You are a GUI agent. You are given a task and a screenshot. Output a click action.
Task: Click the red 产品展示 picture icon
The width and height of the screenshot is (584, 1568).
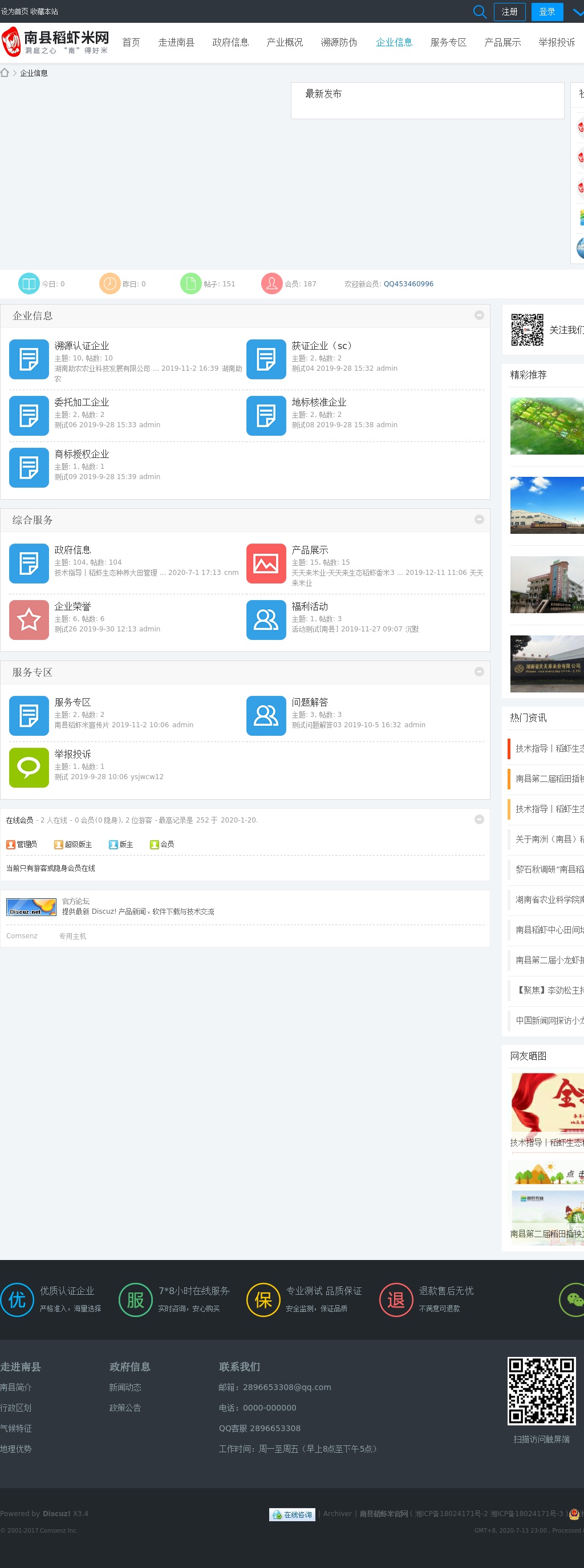pos(266,563)
